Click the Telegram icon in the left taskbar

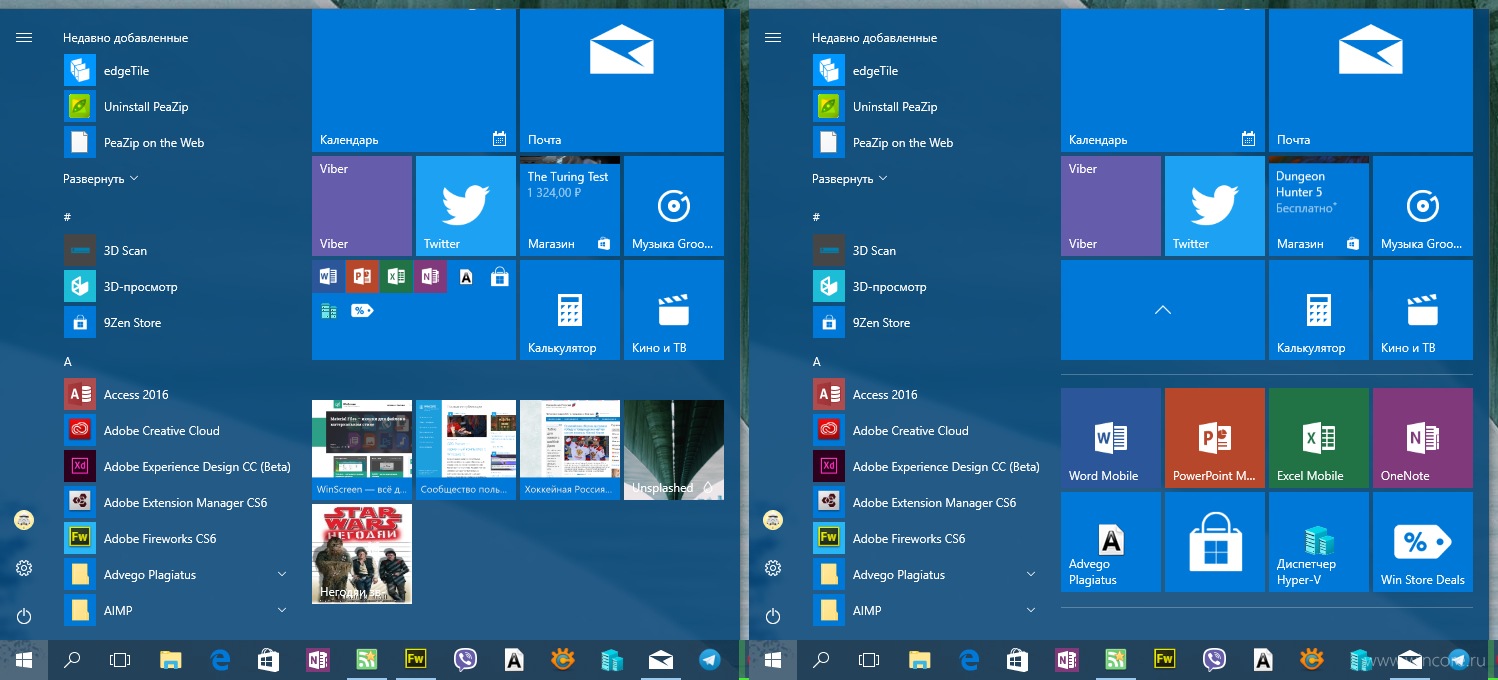click(709, 659)
